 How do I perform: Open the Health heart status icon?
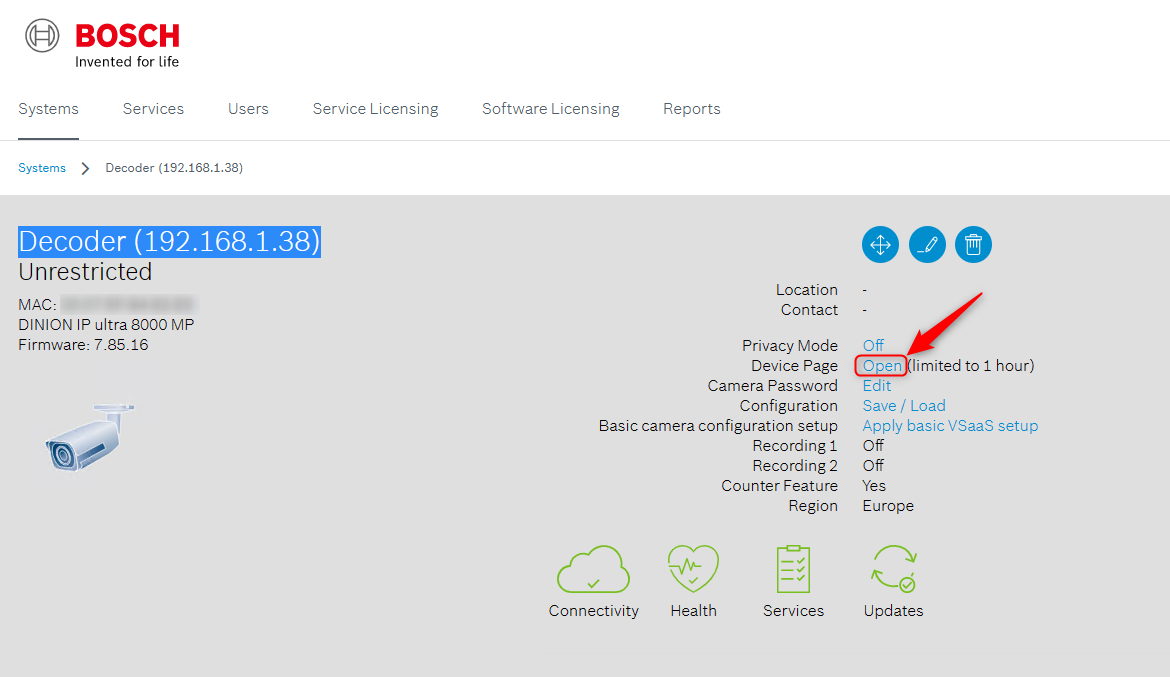point(693,569)
